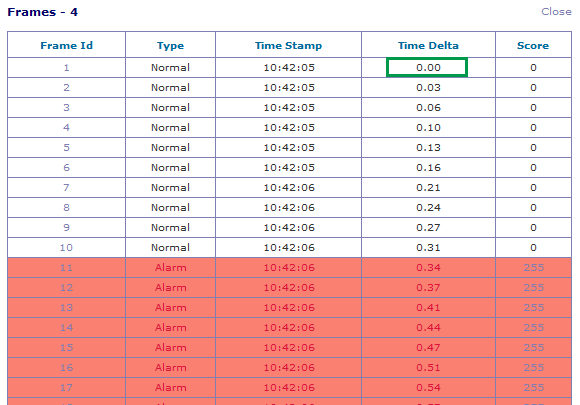Open frame 1 link
This screenshot has height=405, width=580.
click(x=66, y=68)
